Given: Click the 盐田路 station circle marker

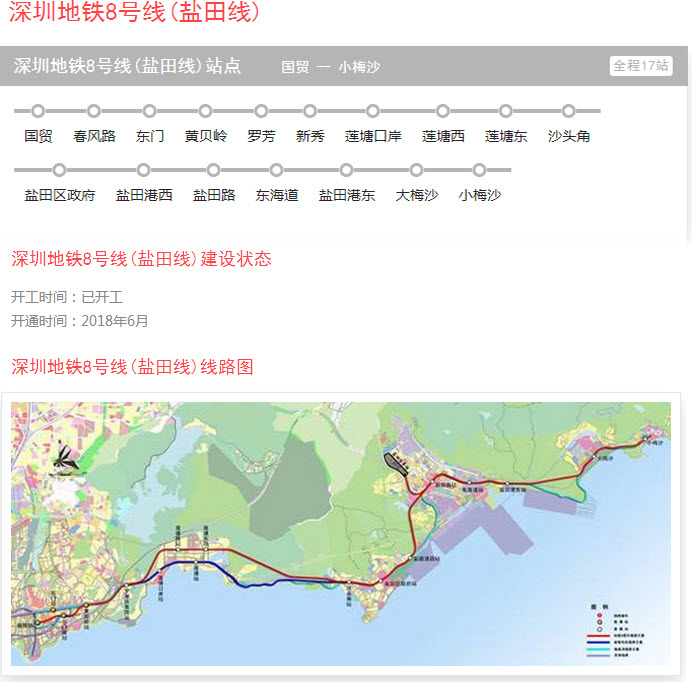Looking at the screenshot, I should [x=214, y=170].
